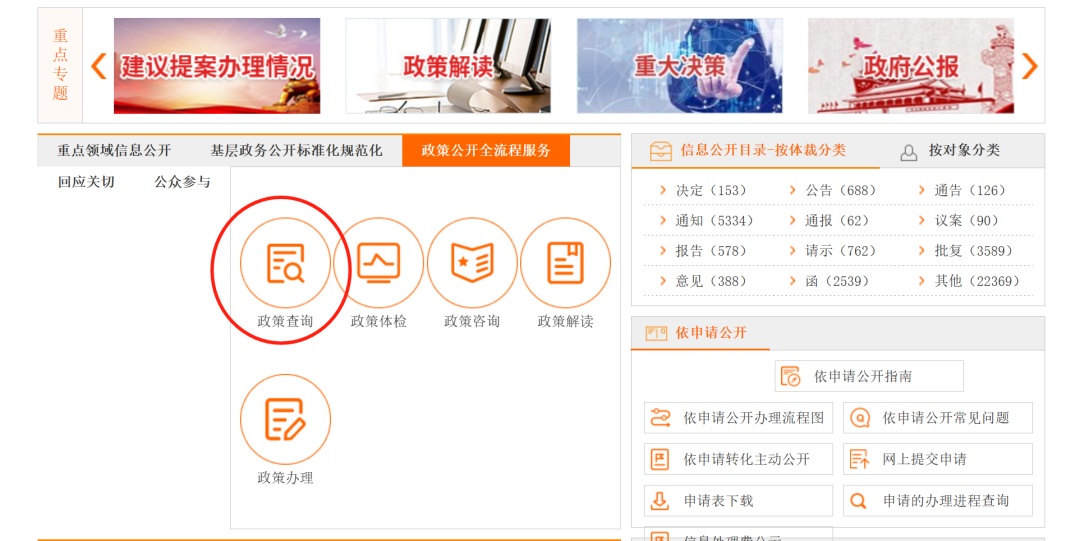
Task: Switch to 基层政务公开标准化规范化 tab
Action: click(296, 151)
